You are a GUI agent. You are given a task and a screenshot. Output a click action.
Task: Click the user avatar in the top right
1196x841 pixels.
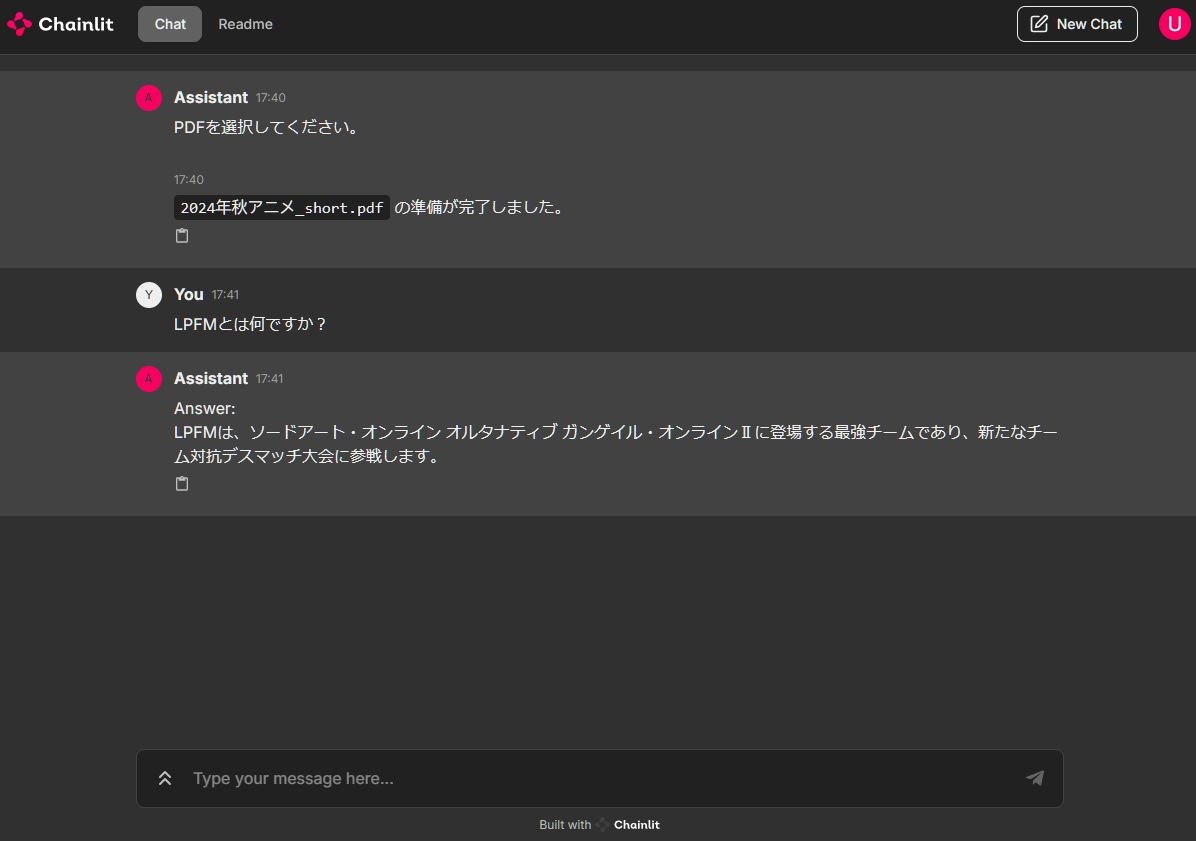(1174, 23)
